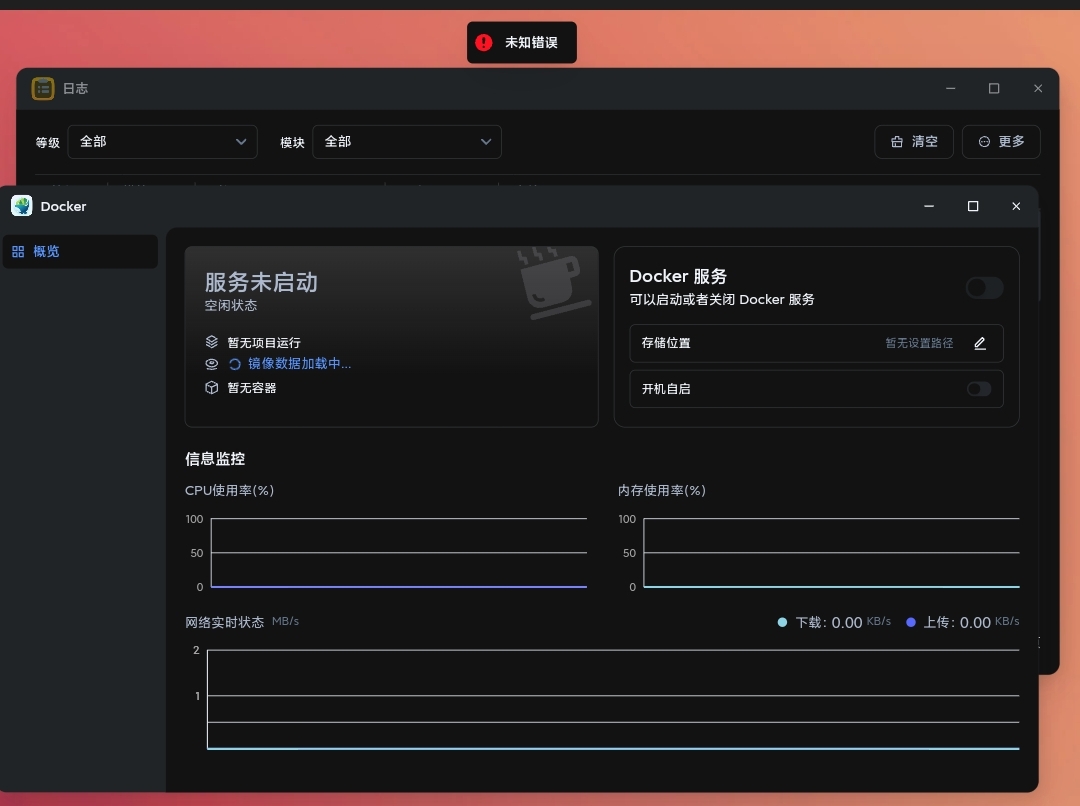Screen dimensions: 1080x806
Task: Open the 概览 overview sidebar tab
Action: pos(80,251)
